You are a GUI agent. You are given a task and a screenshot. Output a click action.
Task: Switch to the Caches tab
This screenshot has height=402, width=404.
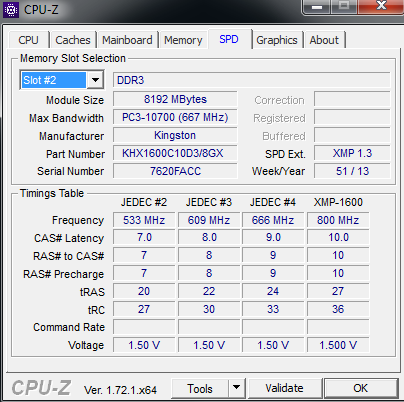click(73, 40)
